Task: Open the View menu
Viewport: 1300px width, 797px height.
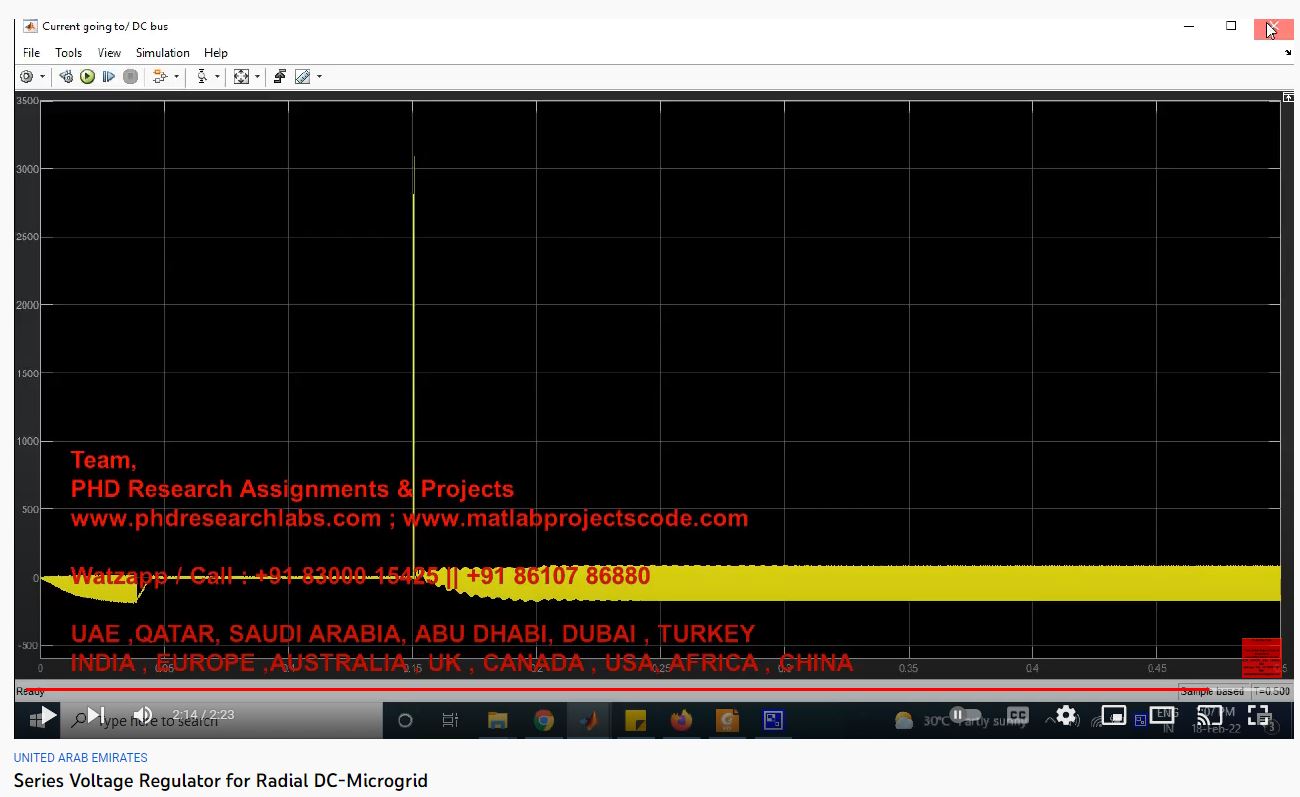Action: coord(109,53)
